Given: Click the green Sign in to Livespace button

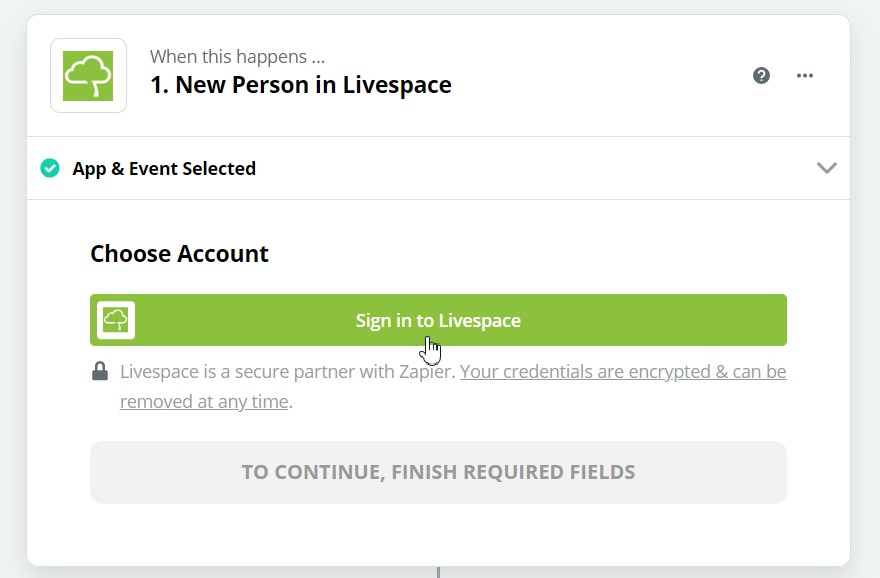Looking at the screenshot, I should coord(438,320).
